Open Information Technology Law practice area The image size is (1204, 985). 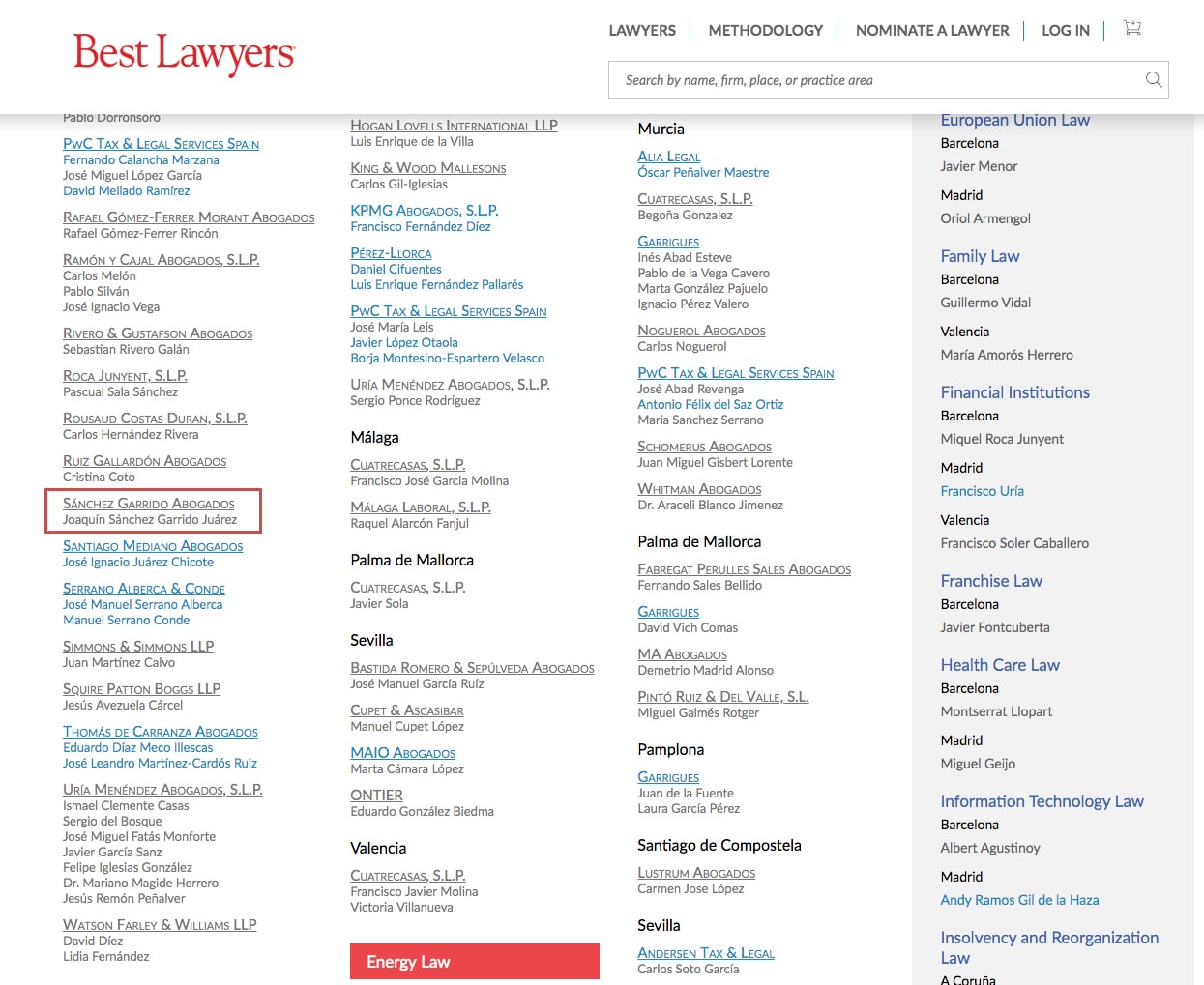click(x=1042, y=801)
